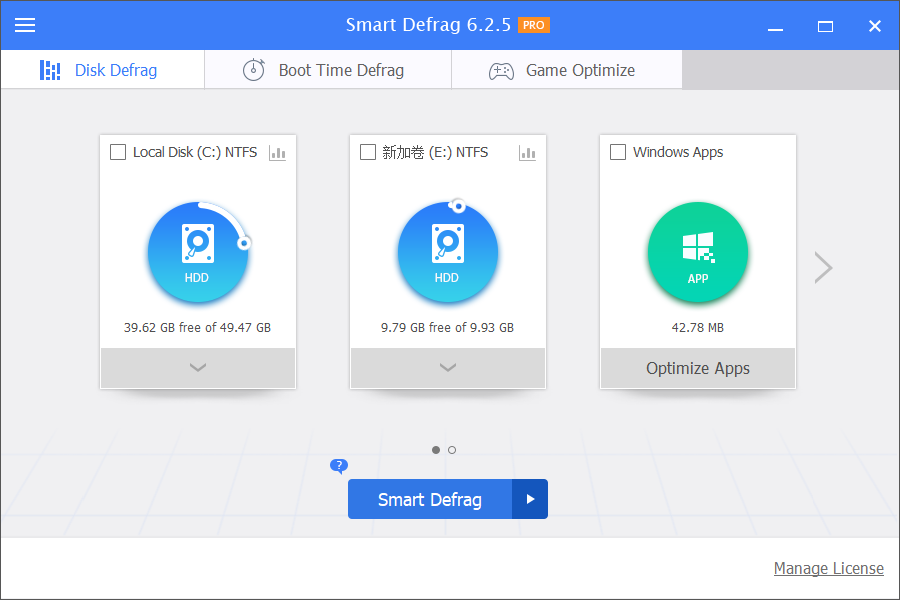Viewport: 900px width, 600px height.
Task: Click the '39.62 GB free of 49.47 GB' text
Action: pos(197,327)
